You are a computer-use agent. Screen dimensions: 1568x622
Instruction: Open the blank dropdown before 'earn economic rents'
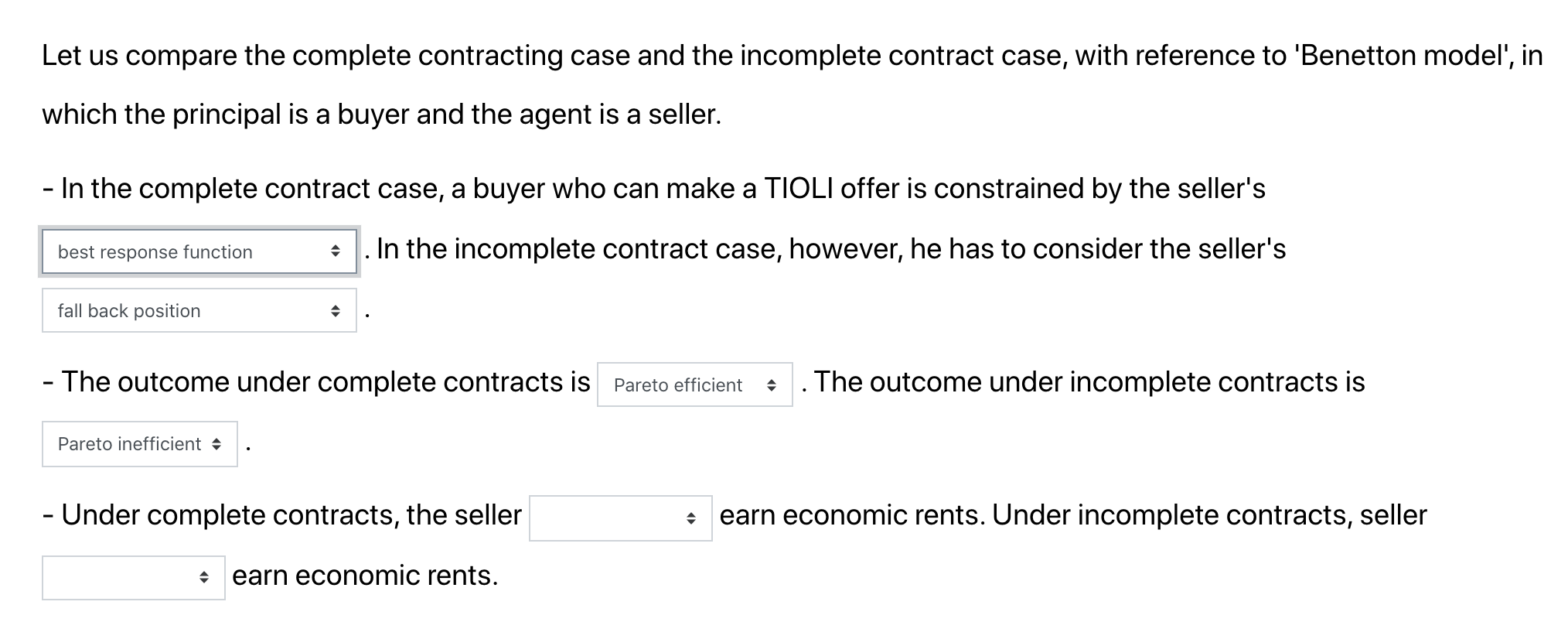(x=133, y=576)
